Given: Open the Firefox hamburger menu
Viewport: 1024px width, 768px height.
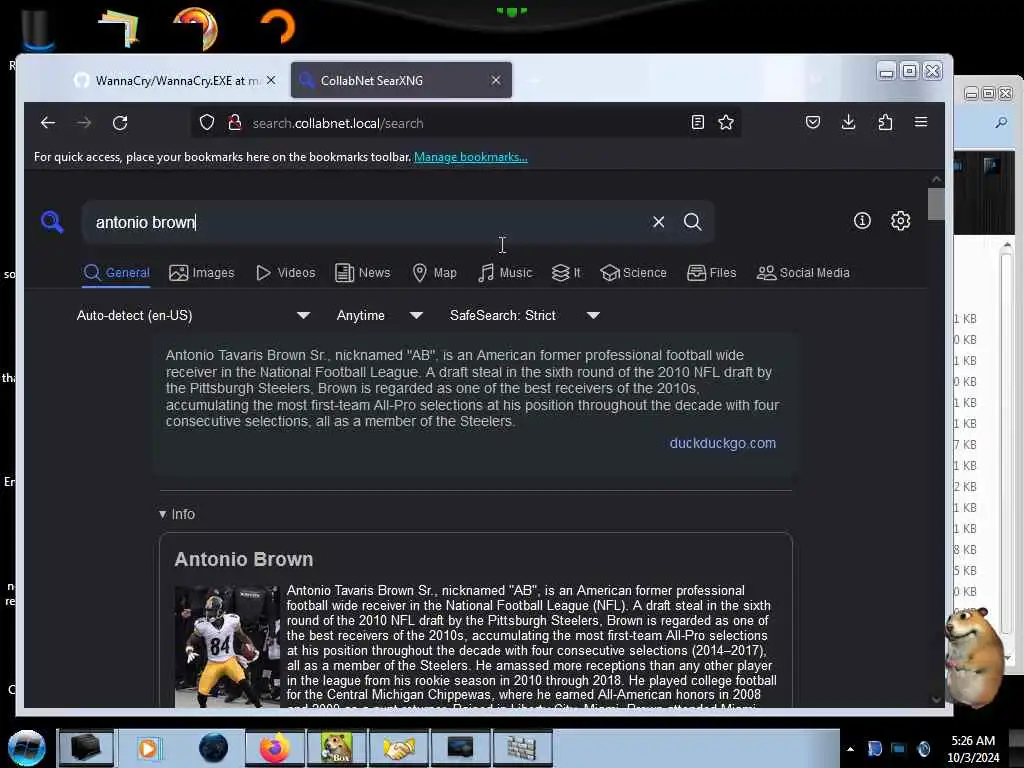Looking at the screenshot, I should point(921,122).
